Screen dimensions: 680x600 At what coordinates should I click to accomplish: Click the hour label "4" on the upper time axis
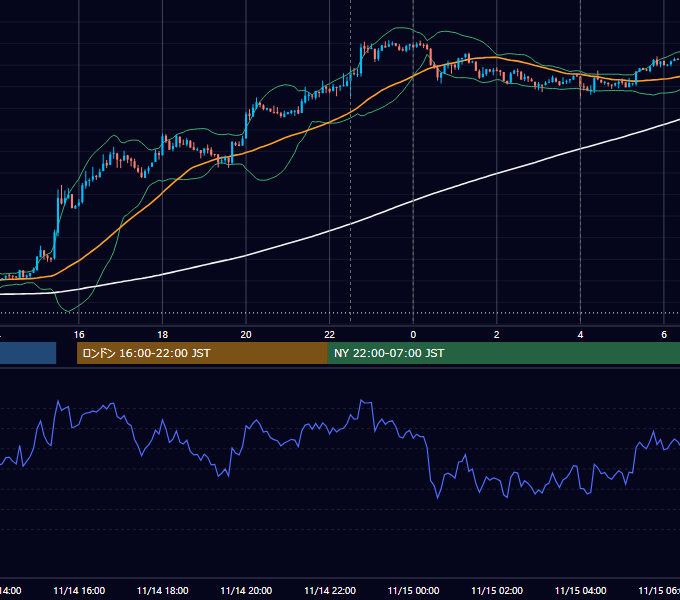click(580, 335)
